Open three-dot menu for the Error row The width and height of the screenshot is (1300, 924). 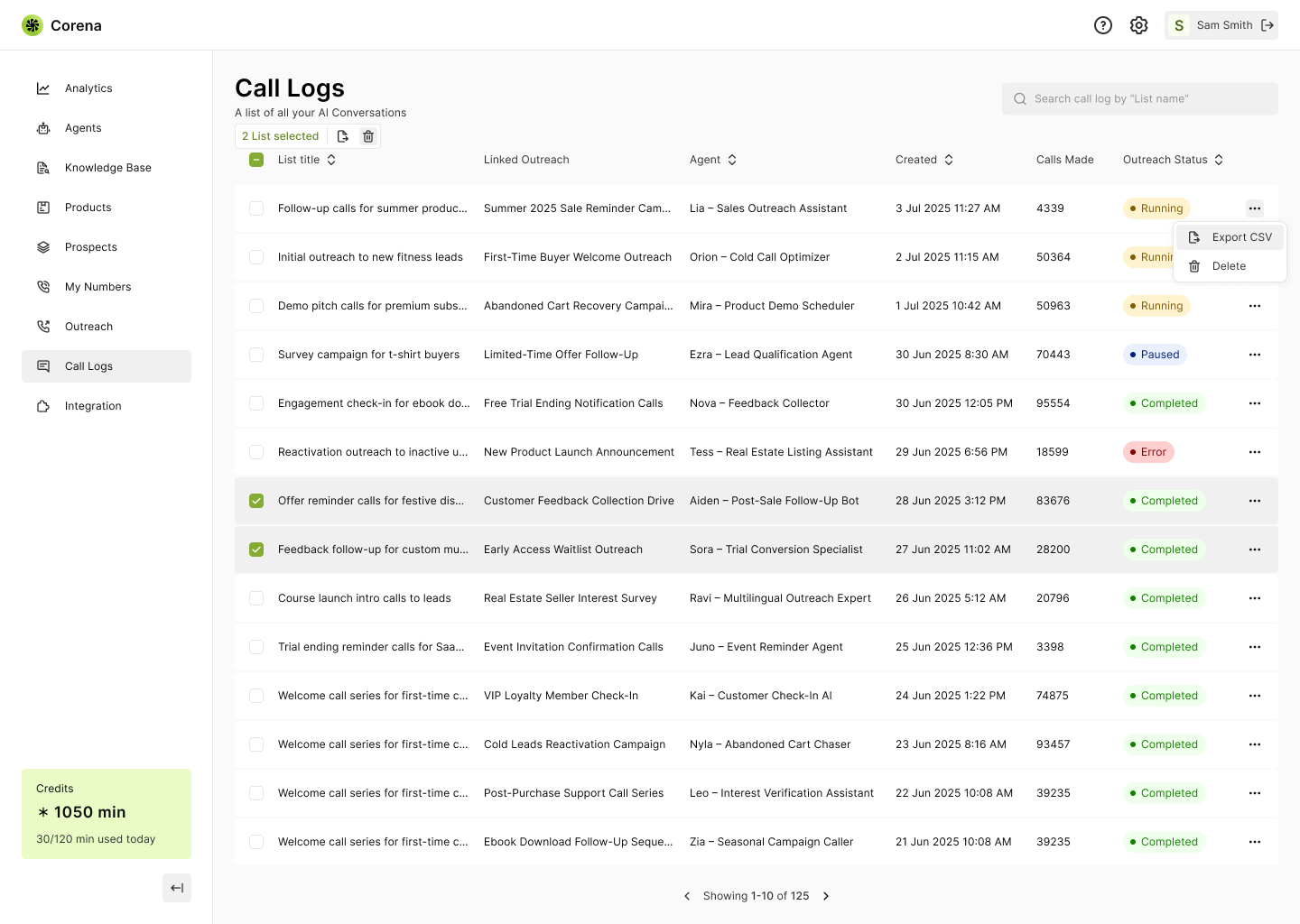pyautogui.click(x=1254, y=452)
